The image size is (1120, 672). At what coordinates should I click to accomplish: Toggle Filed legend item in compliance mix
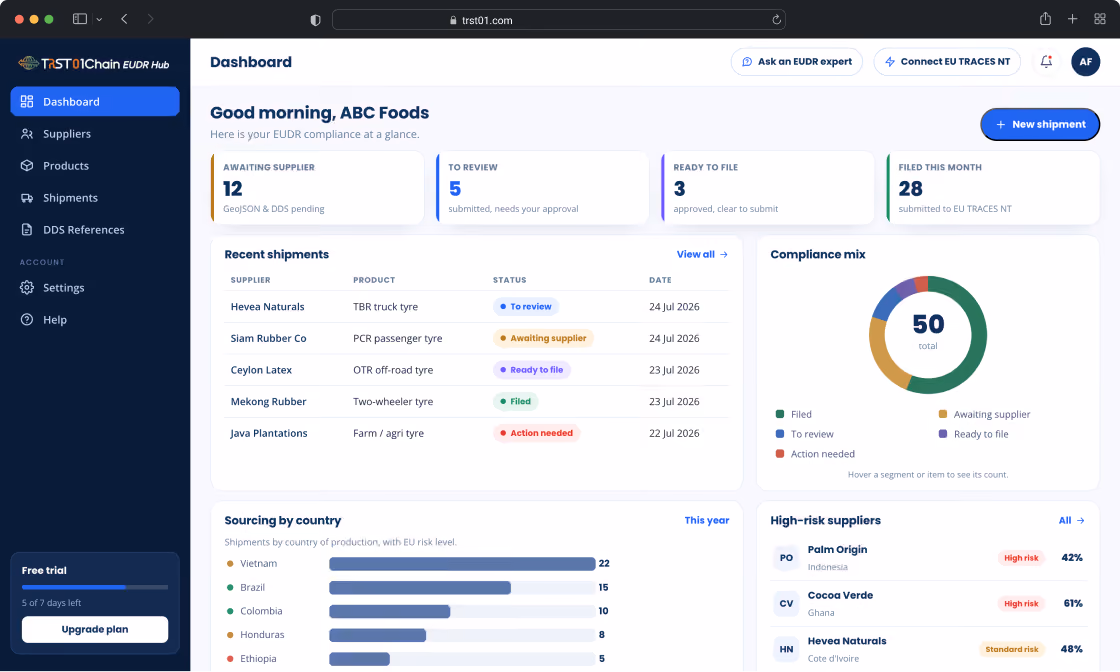pyautogui.click(x=794, y=414)
